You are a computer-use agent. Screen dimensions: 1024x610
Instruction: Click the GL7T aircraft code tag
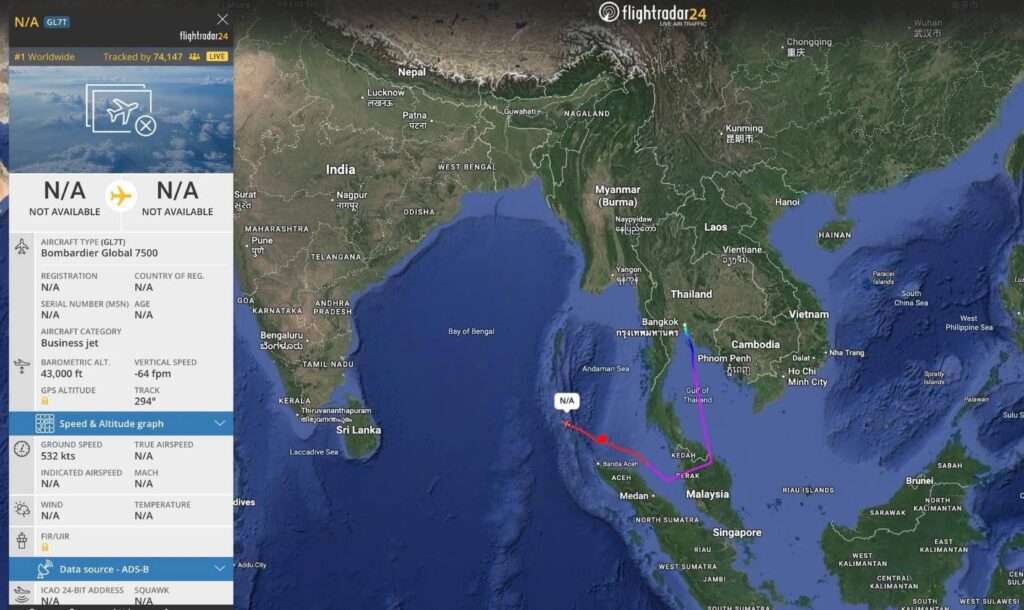pyautogui.click(x=57, y=22)
